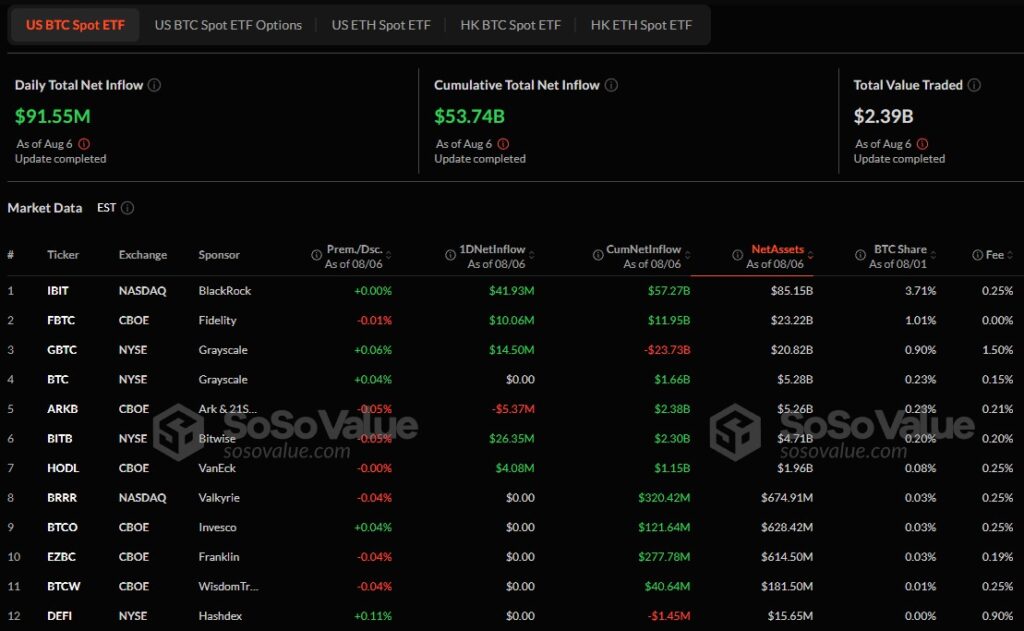Viewport: 1024px width, 631px height.
Task: Sort table by CumNetInflow arrows
Action: point(688,255)
